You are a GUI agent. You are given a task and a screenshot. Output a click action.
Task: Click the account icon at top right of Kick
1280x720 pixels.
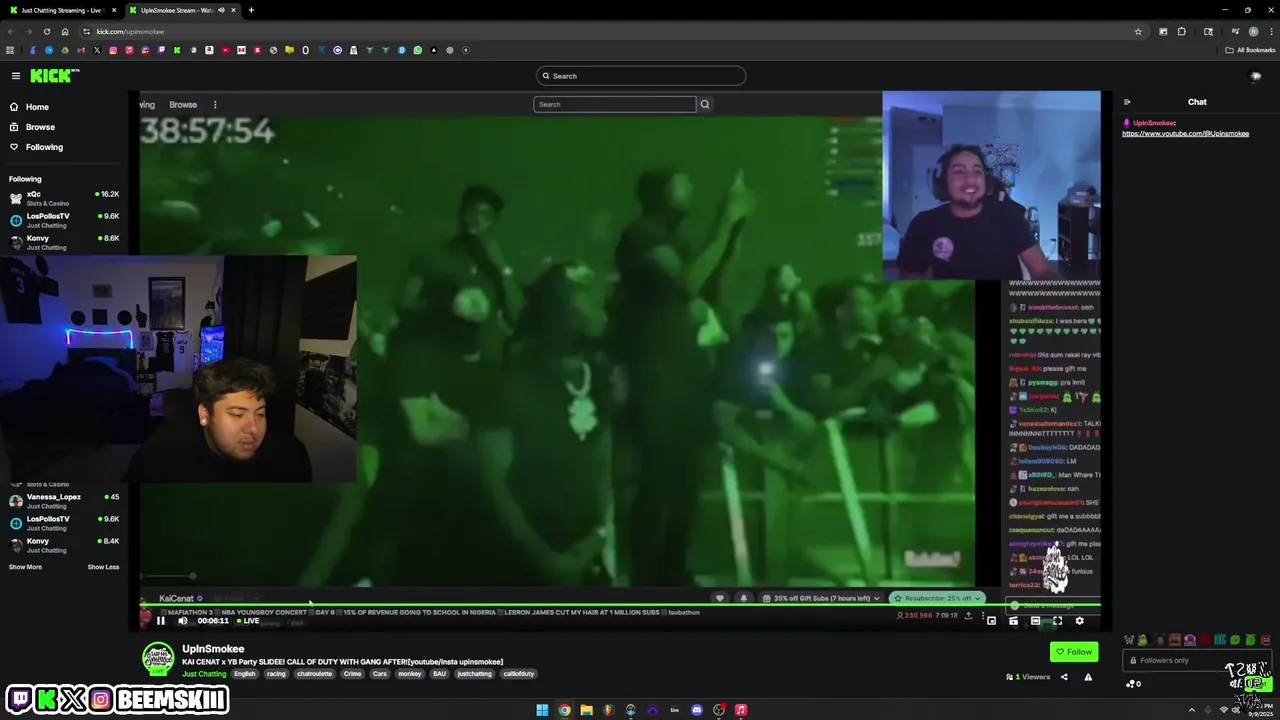coord(1256,76)
